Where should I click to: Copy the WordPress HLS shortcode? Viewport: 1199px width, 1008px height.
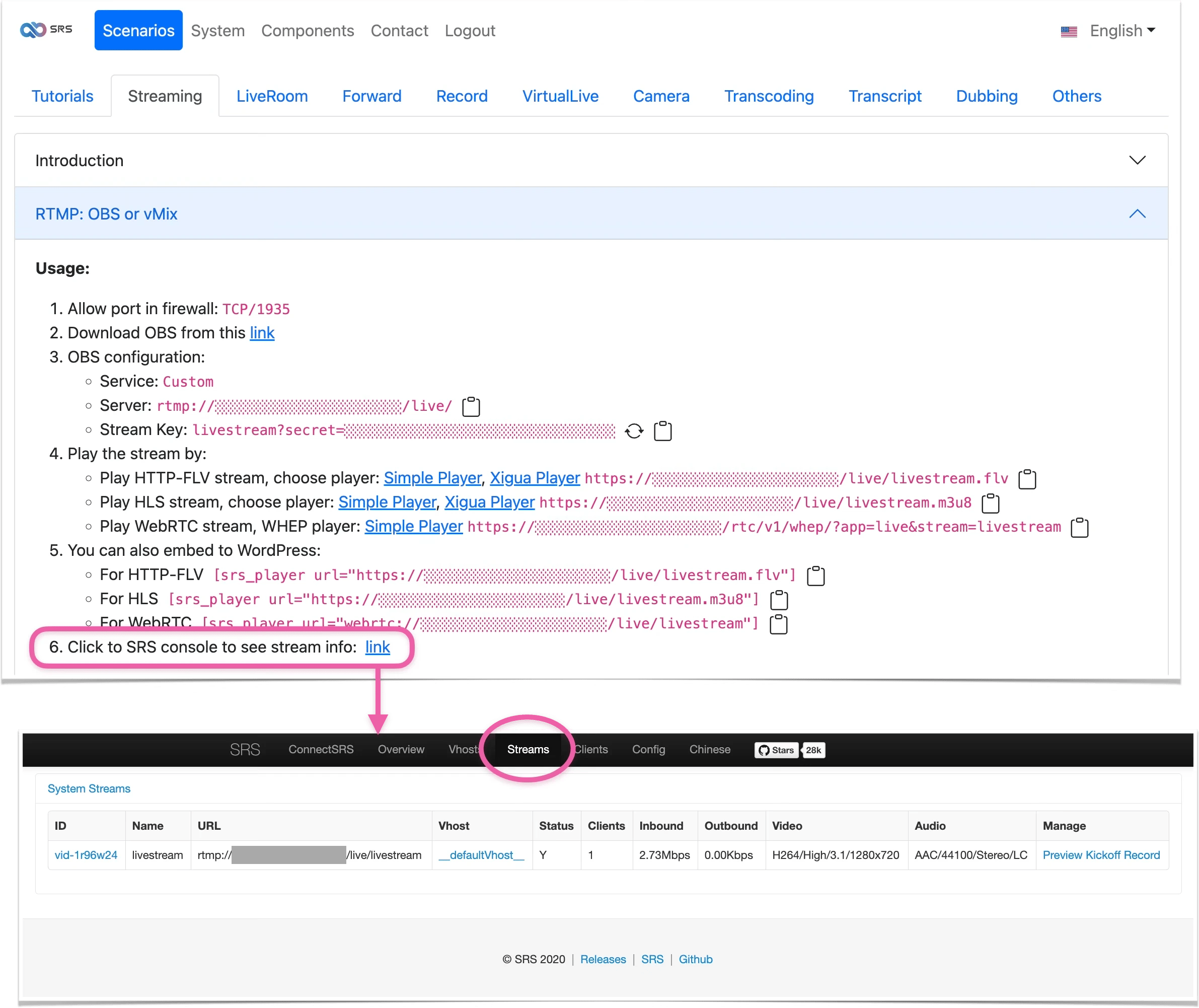point(779,600)
